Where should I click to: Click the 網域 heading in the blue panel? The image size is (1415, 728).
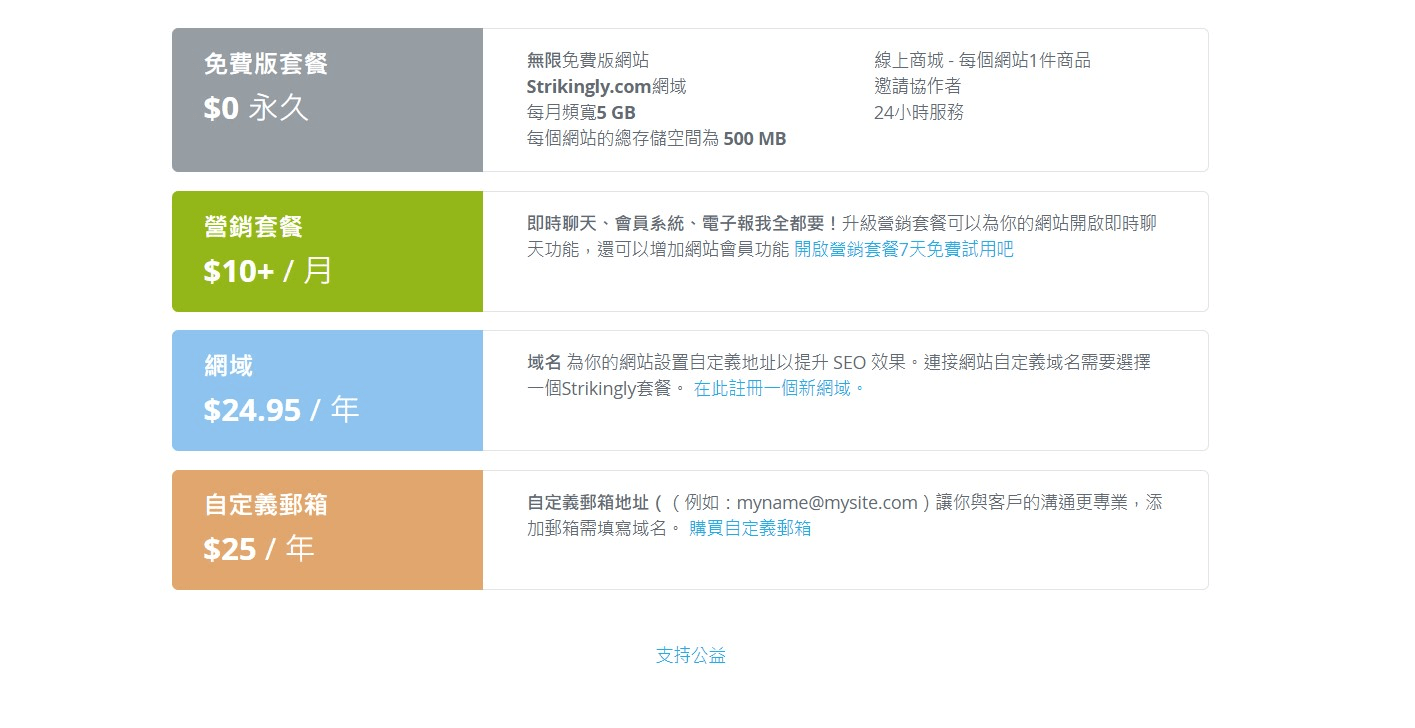(228, 366)
